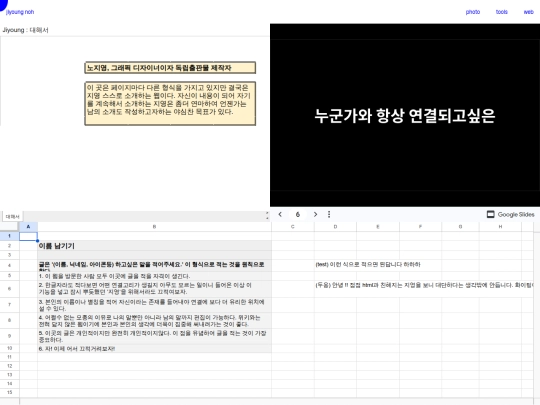
Task: Click the '(두응) 안녕' message cell
Action: 424,285
